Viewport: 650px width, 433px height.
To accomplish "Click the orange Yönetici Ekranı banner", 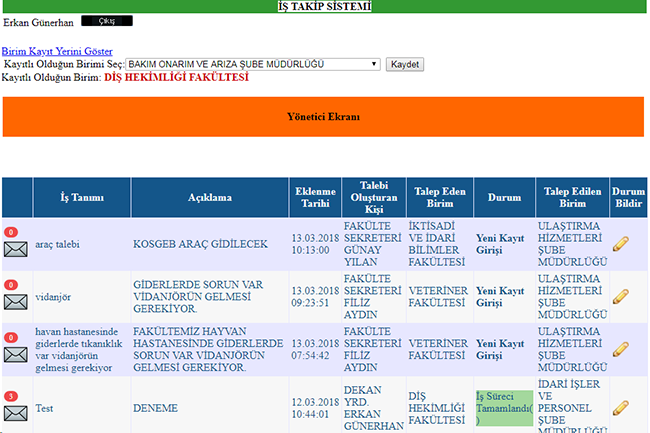I will click(x=324, y=117).
